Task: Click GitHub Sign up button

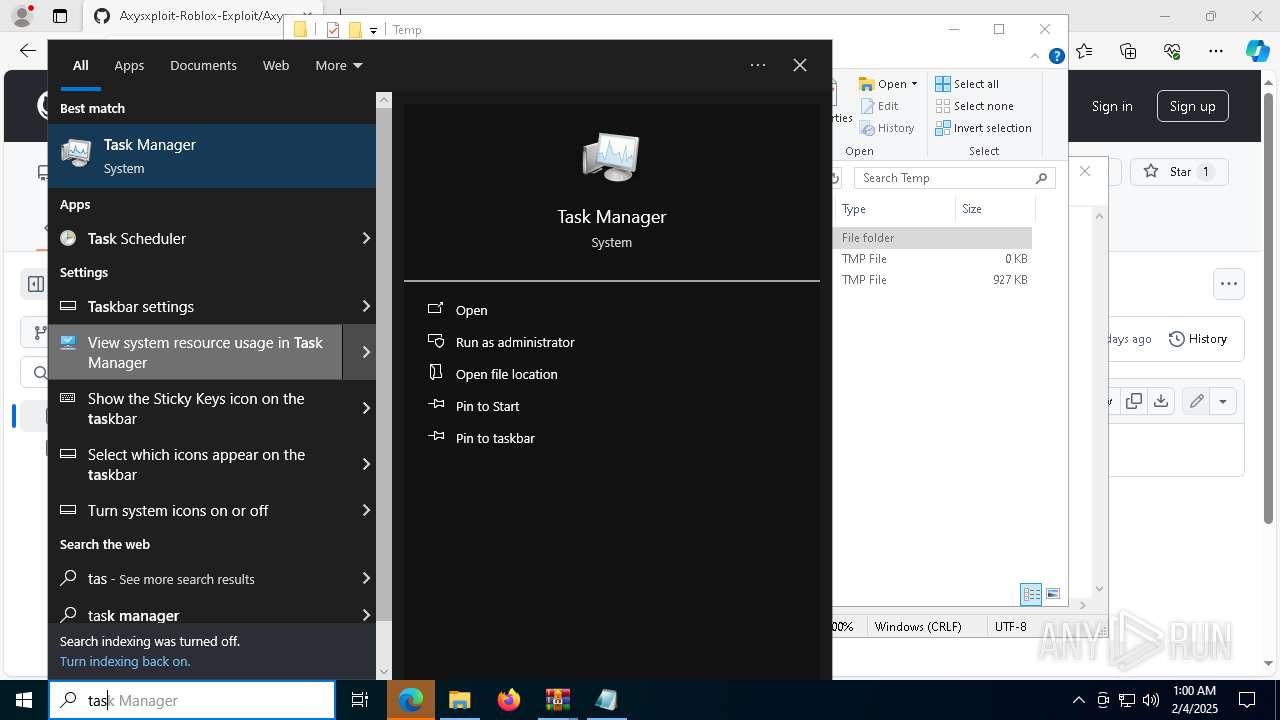Action: [1192, 106]
